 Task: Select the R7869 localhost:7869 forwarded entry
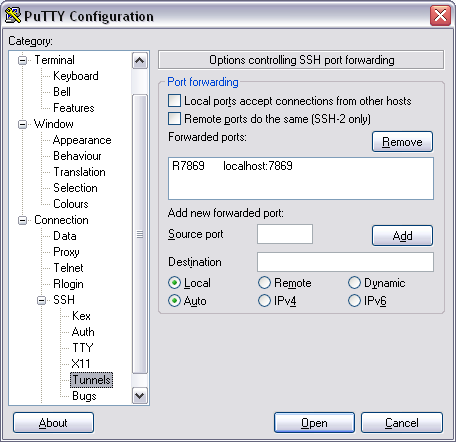point(232,166)
